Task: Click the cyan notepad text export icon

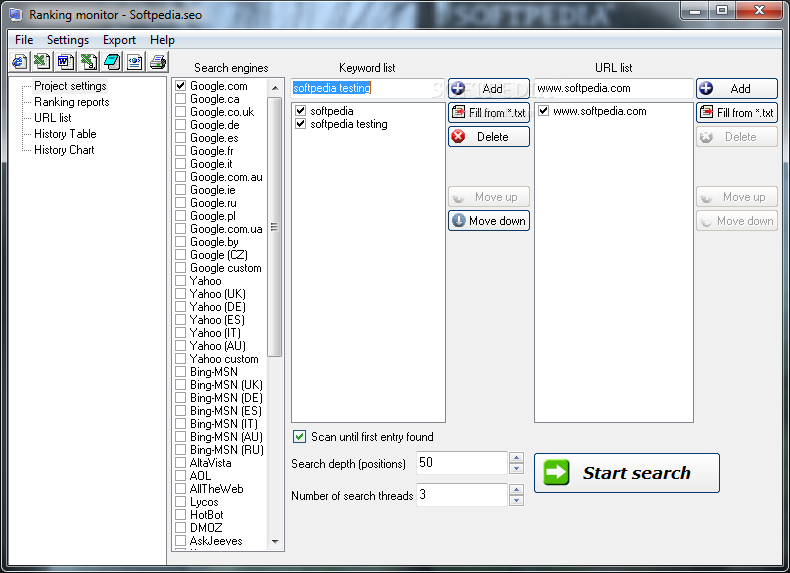Action: (x=112, y=61)
